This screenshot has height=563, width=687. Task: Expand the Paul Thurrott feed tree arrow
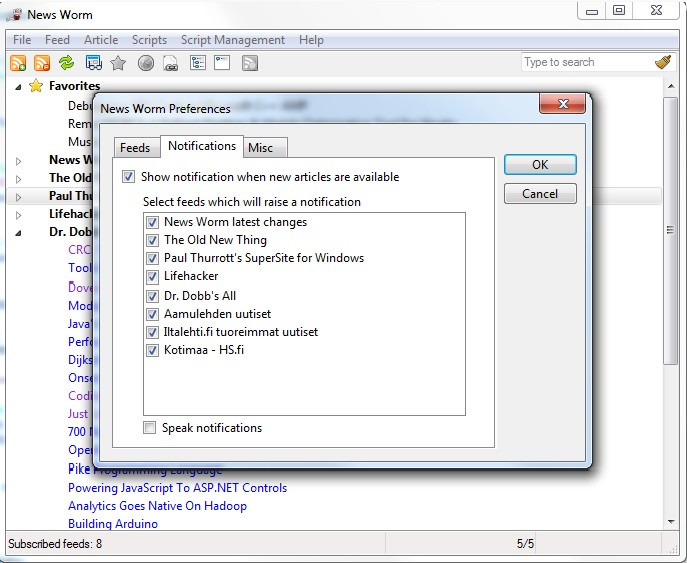coord(18,197)
